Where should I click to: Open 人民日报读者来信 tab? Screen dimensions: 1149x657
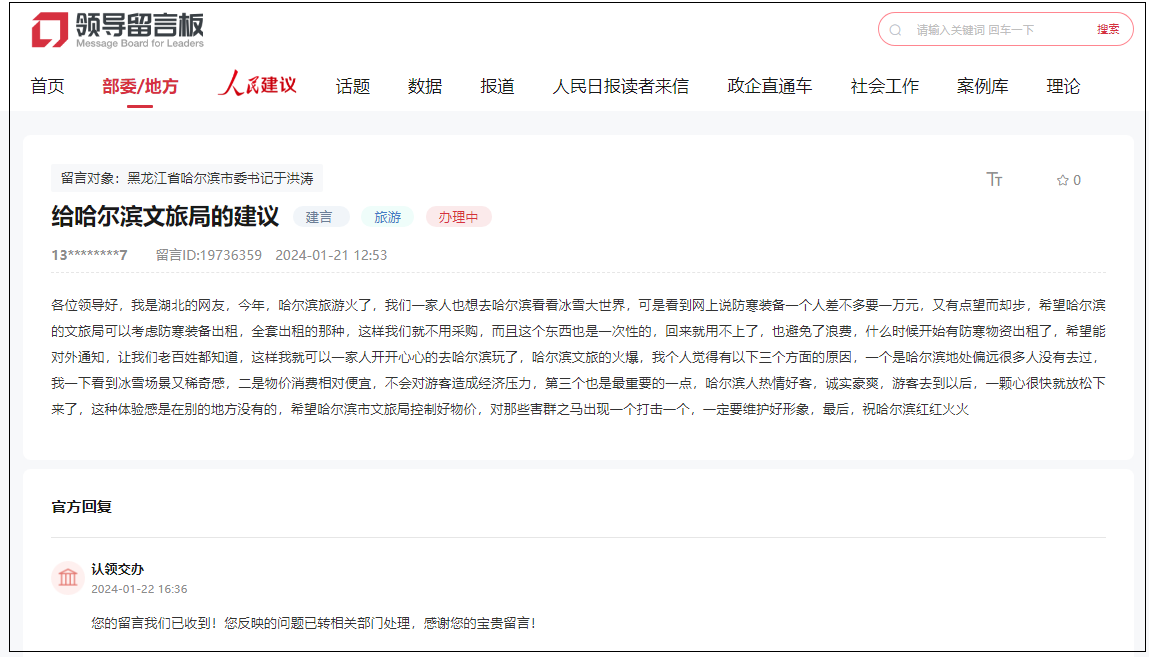pyautogui.click(x=621, y=86)
